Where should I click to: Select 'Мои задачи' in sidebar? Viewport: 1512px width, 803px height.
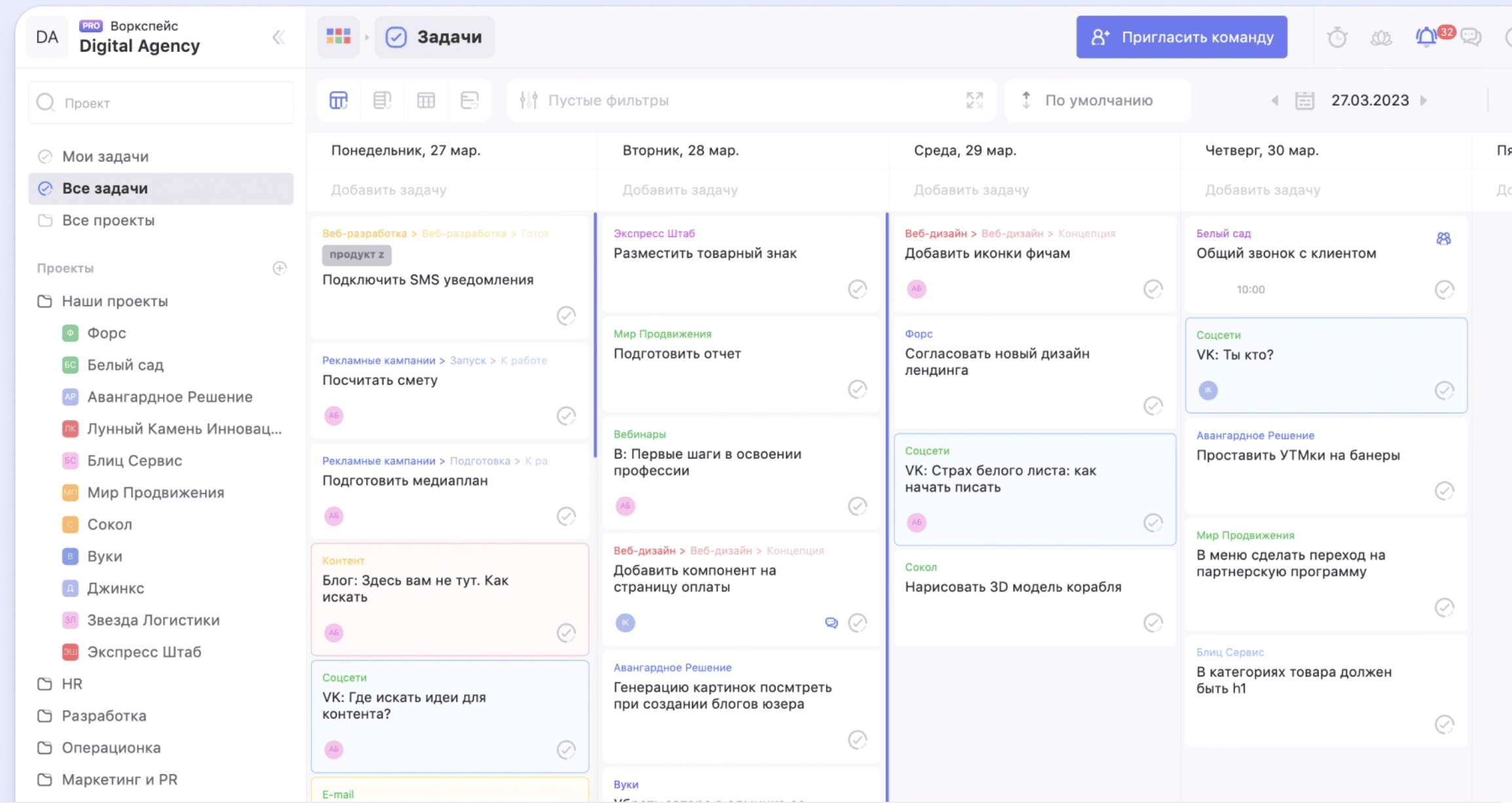pos(105,157)
